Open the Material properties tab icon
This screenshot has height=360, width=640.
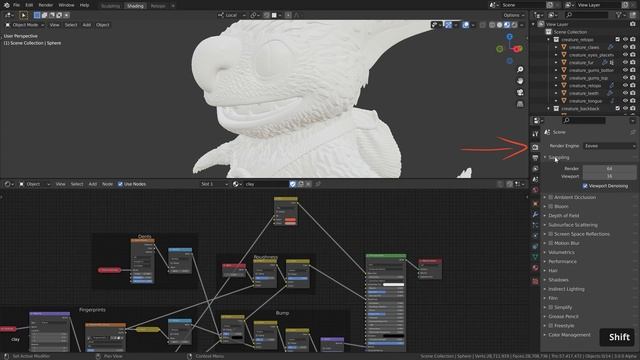(535, 268)
